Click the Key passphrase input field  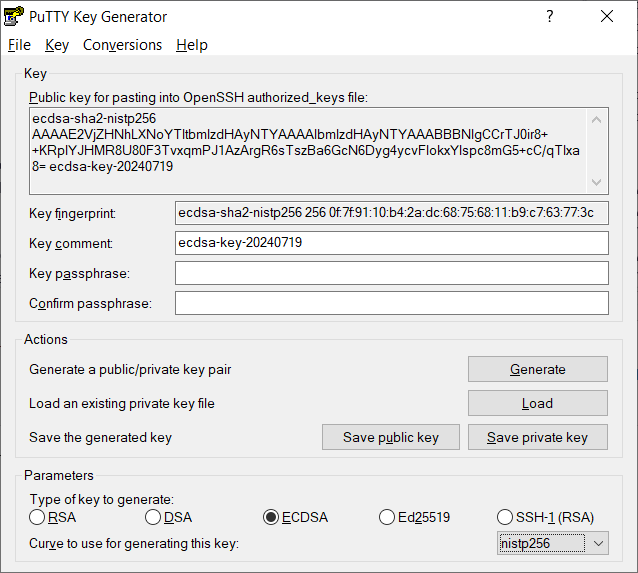coord(391,274)
